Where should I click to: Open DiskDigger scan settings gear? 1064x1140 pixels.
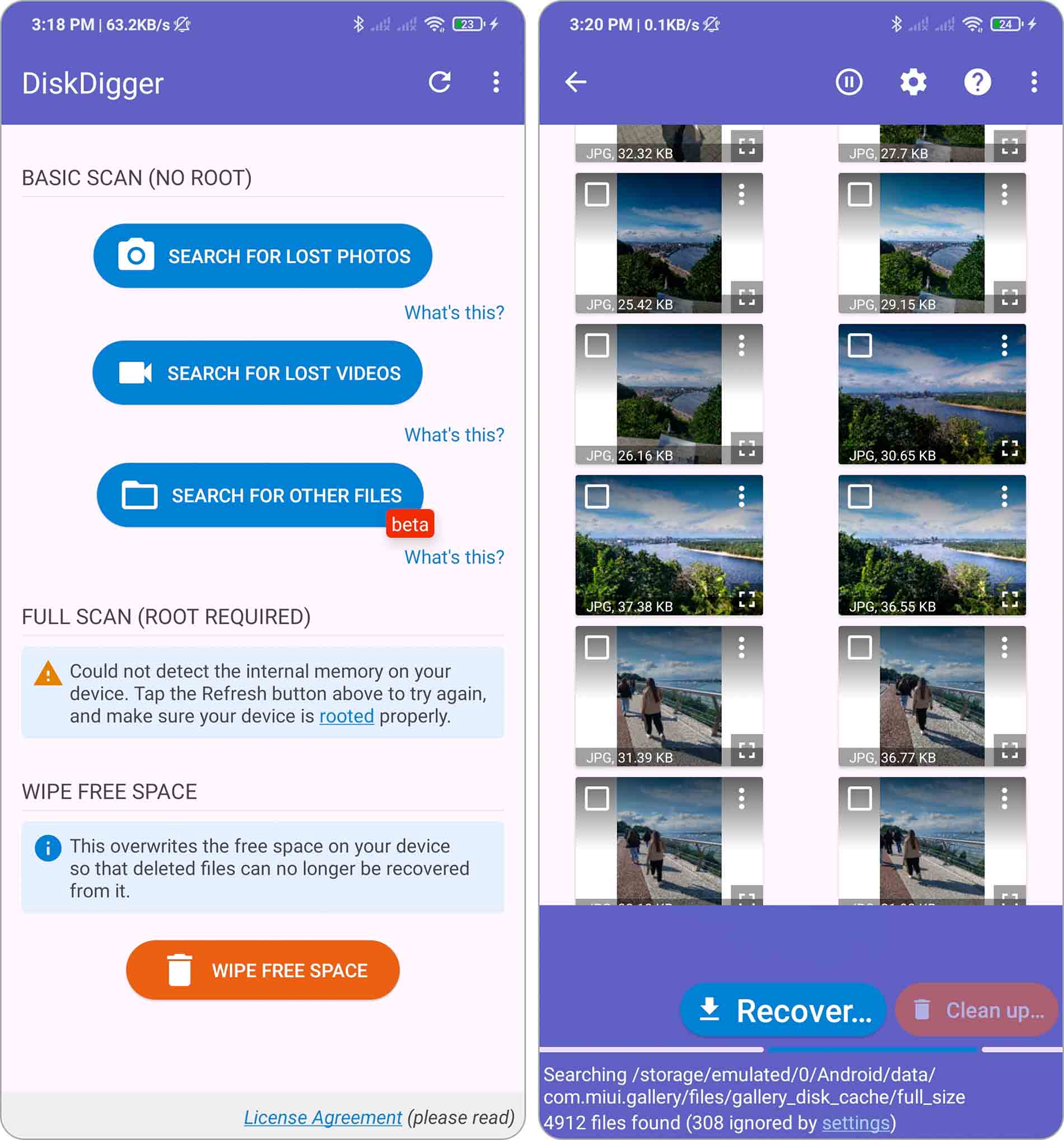tap(913, 82)
